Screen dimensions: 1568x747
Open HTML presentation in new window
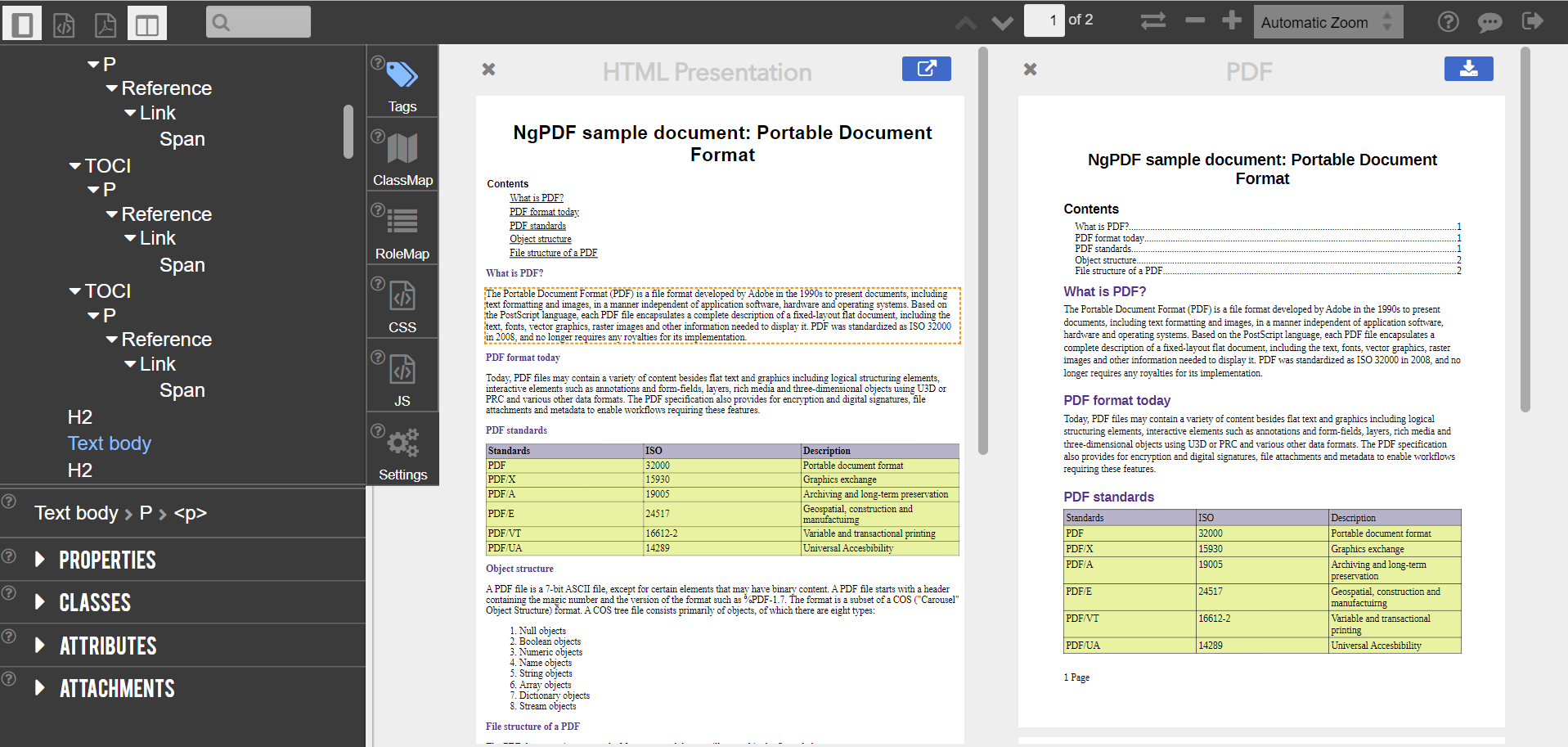tap(926, 69)
